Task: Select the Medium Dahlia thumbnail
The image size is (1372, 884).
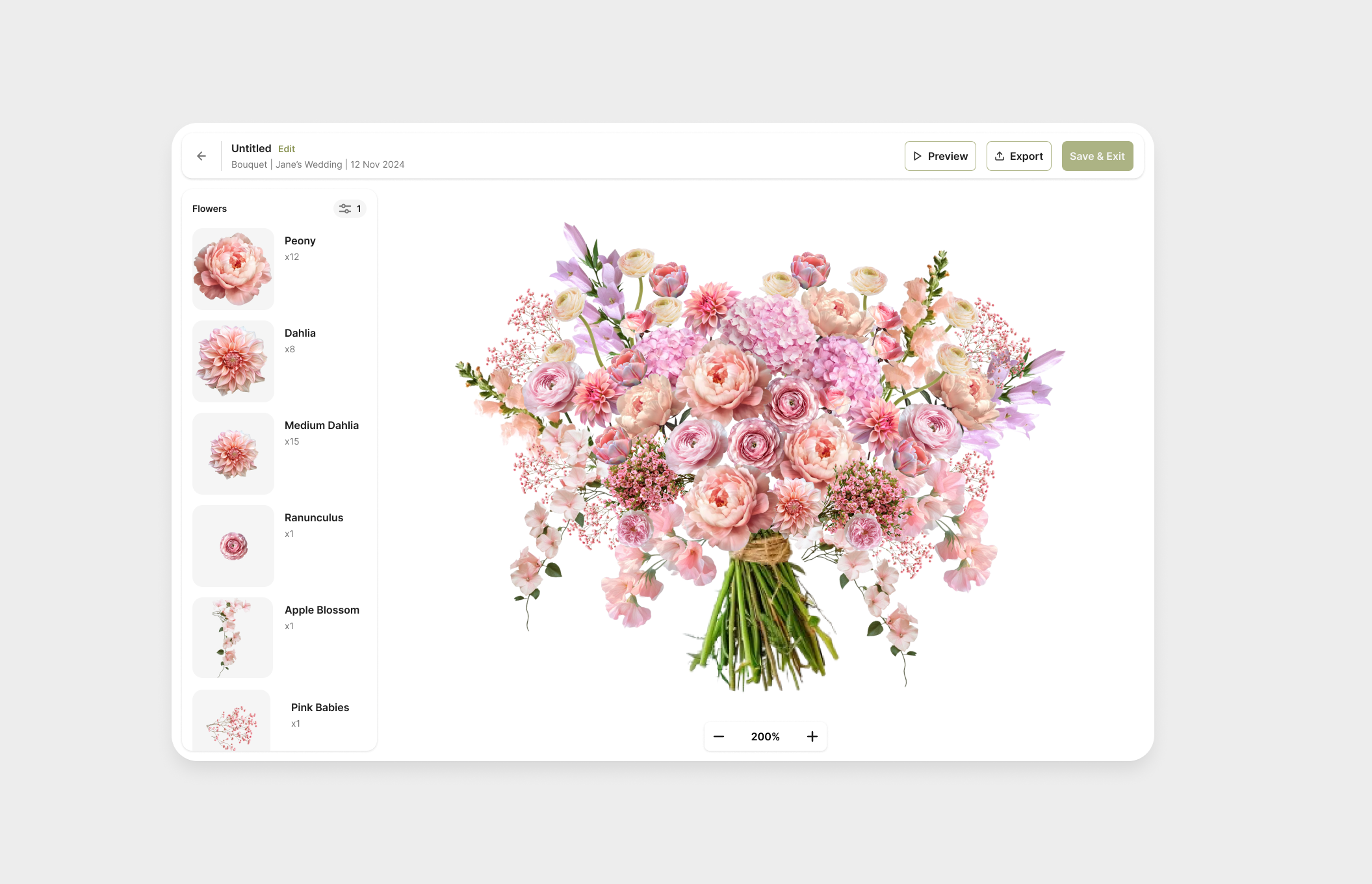Action: point(233,454)
